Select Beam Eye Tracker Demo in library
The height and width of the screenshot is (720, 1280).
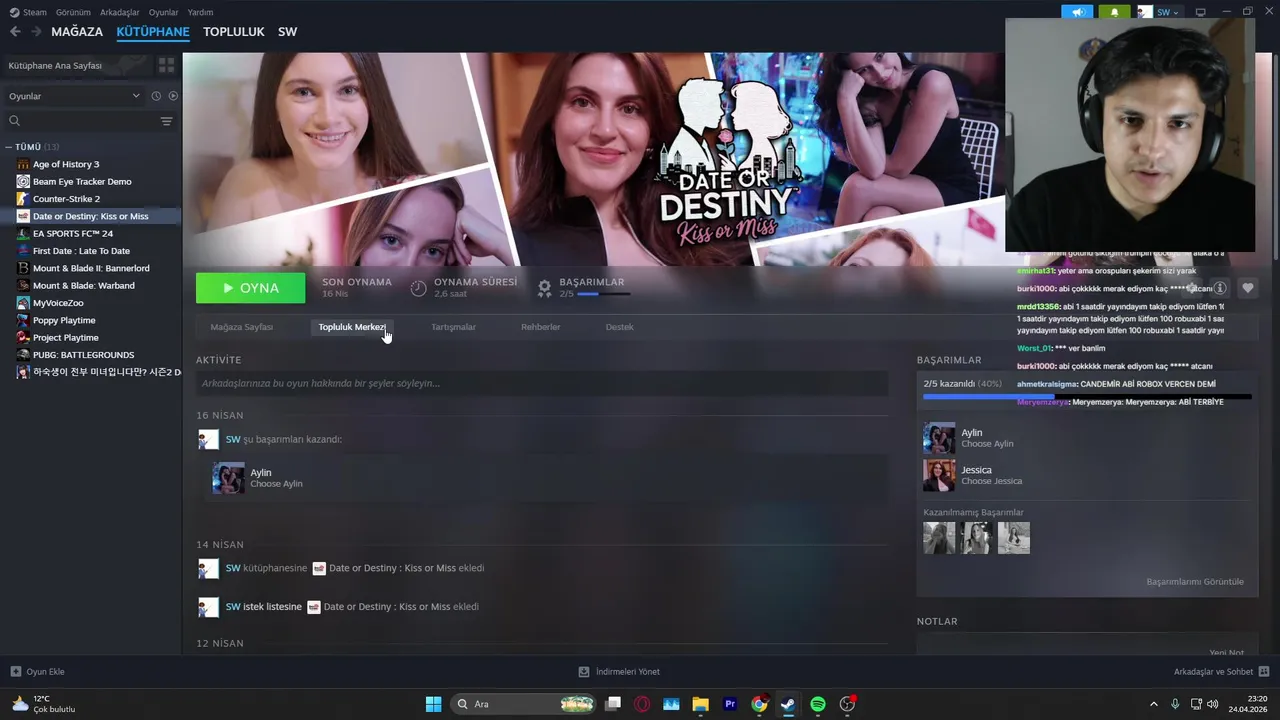82,181
